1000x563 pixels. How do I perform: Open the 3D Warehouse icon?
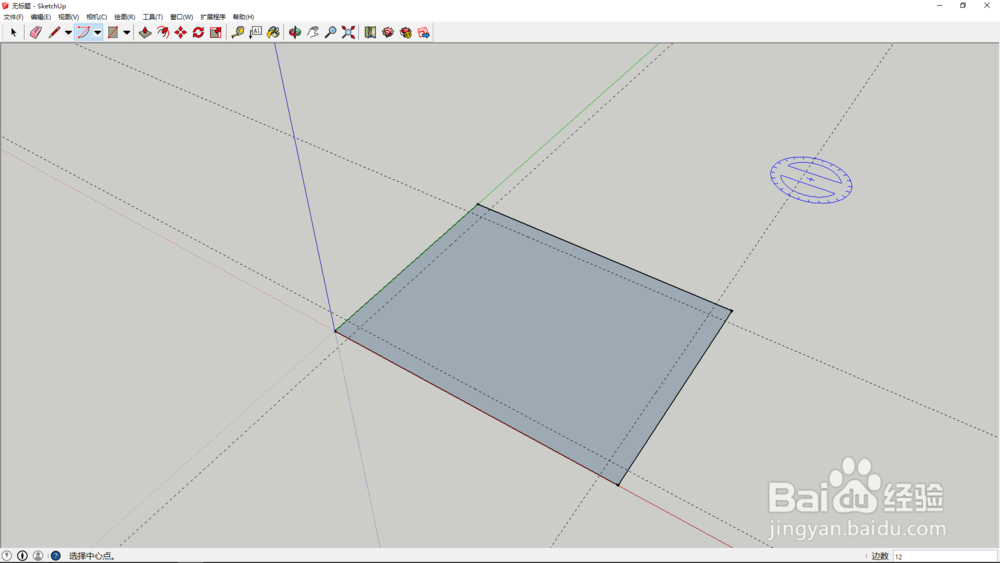(388, 32)
